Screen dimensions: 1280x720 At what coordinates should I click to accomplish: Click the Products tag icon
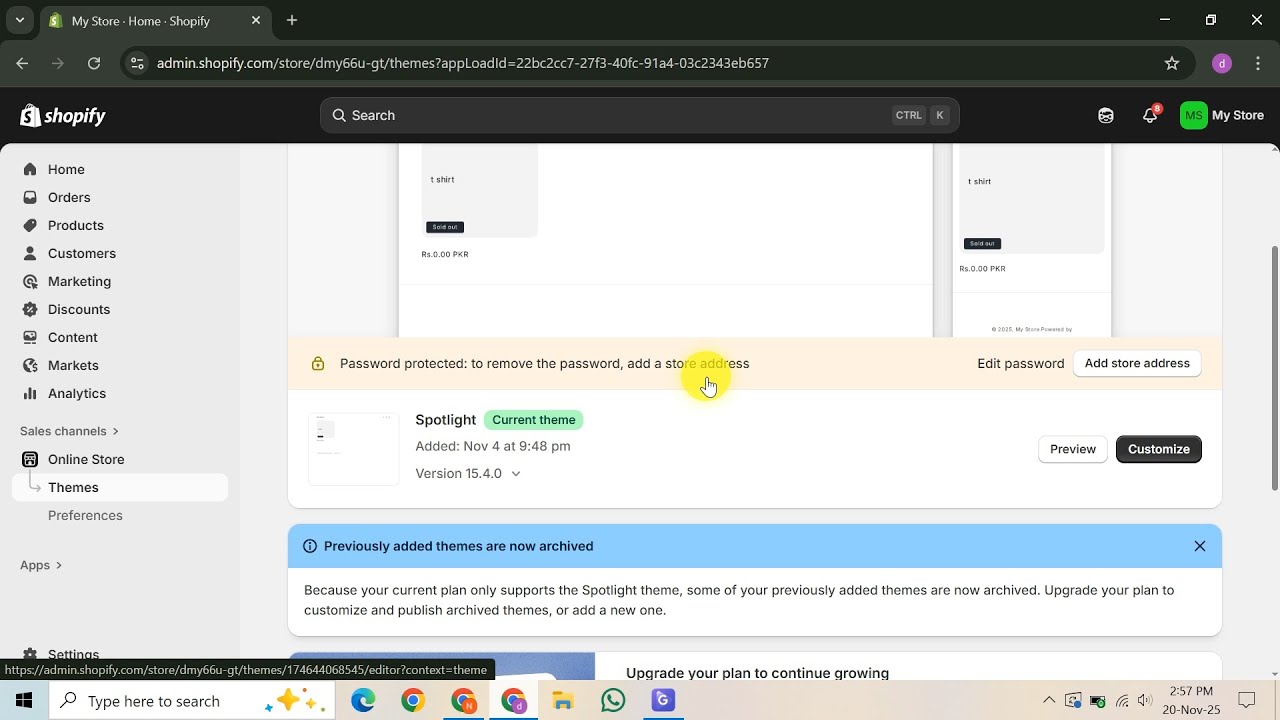click(30, 225)
